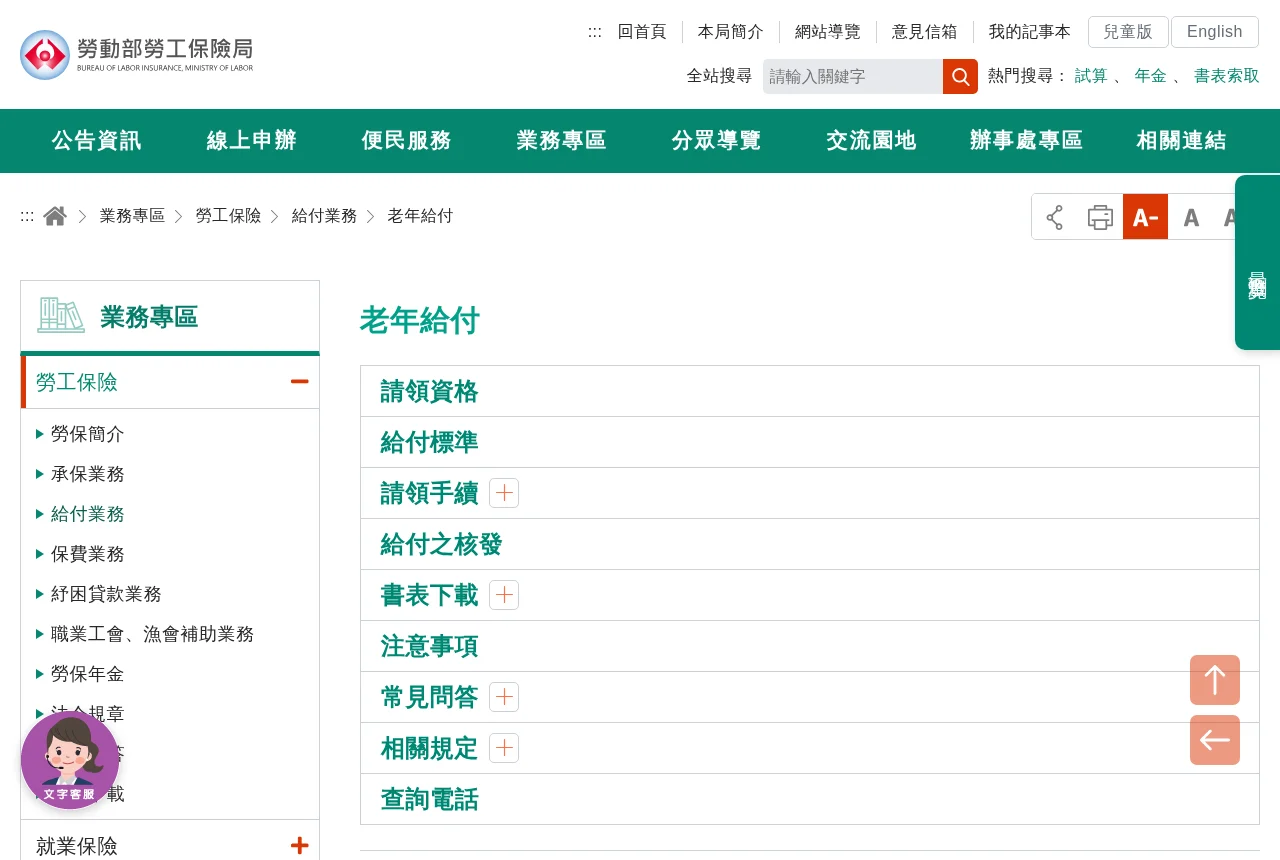Click the printer icon to print page

point(1100,217)
